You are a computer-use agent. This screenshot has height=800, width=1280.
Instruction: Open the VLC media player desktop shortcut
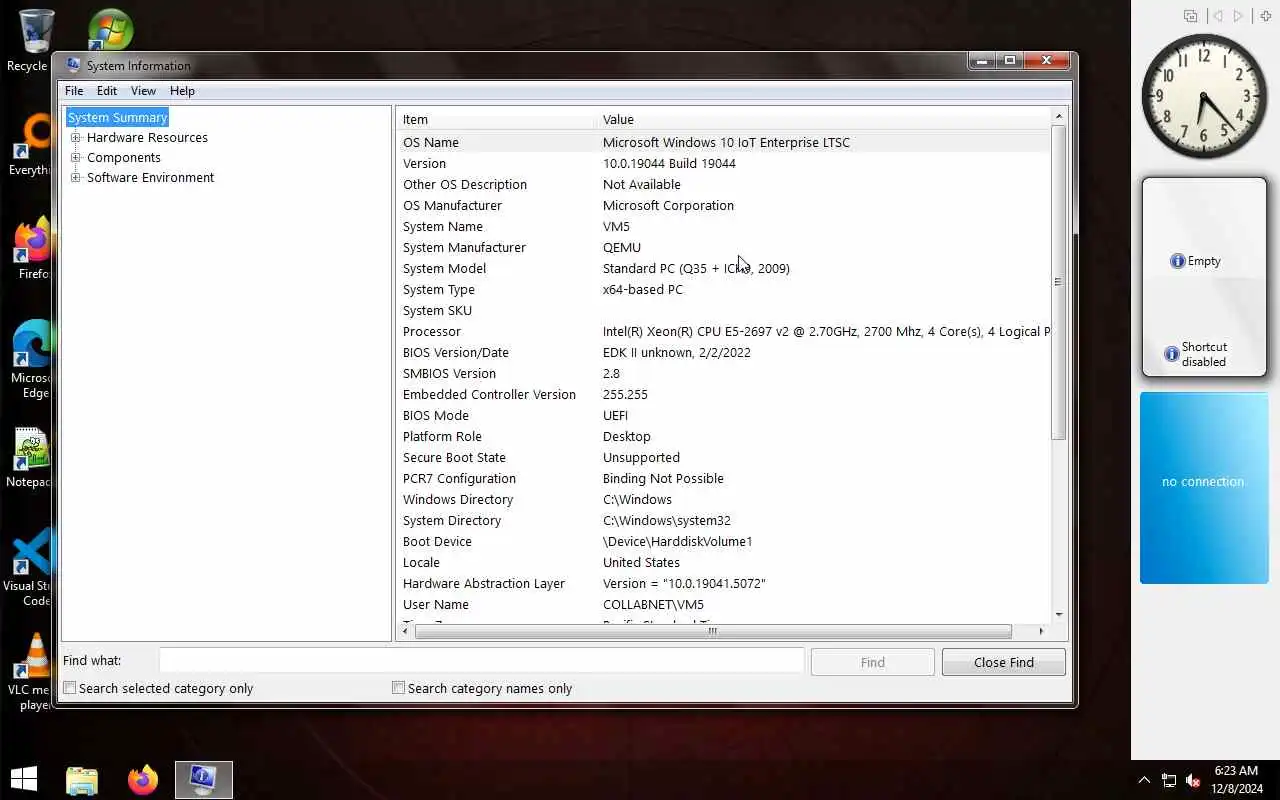(30, 672)
